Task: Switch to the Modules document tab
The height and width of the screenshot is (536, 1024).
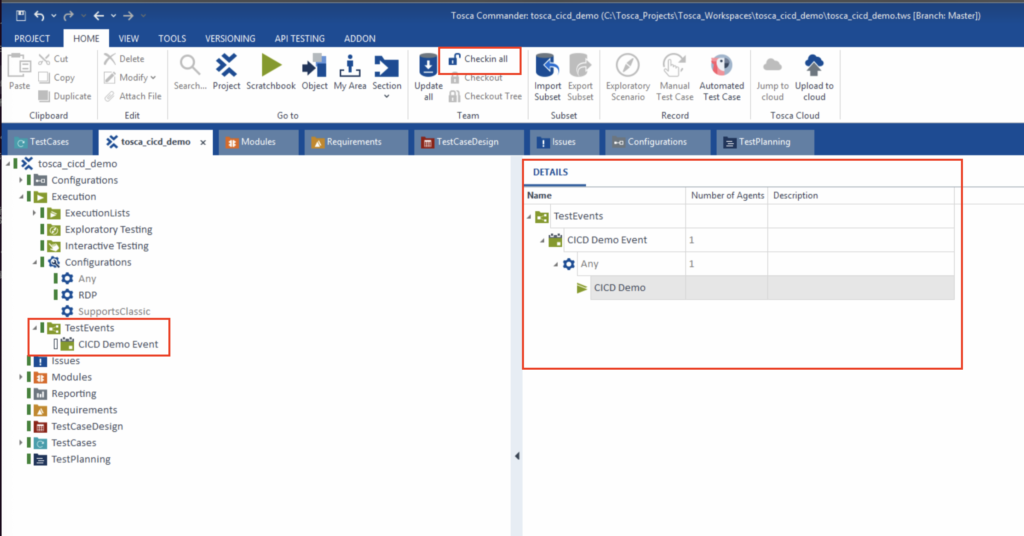Action: (x=259, y=142)
